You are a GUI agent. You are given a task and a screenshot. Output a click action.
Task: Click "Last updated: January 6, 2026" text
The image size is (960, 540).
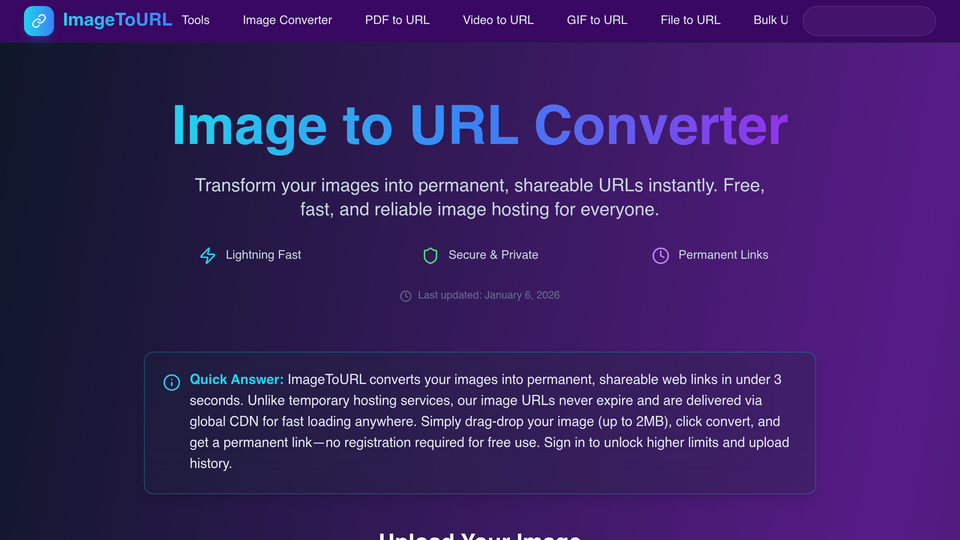489,295
